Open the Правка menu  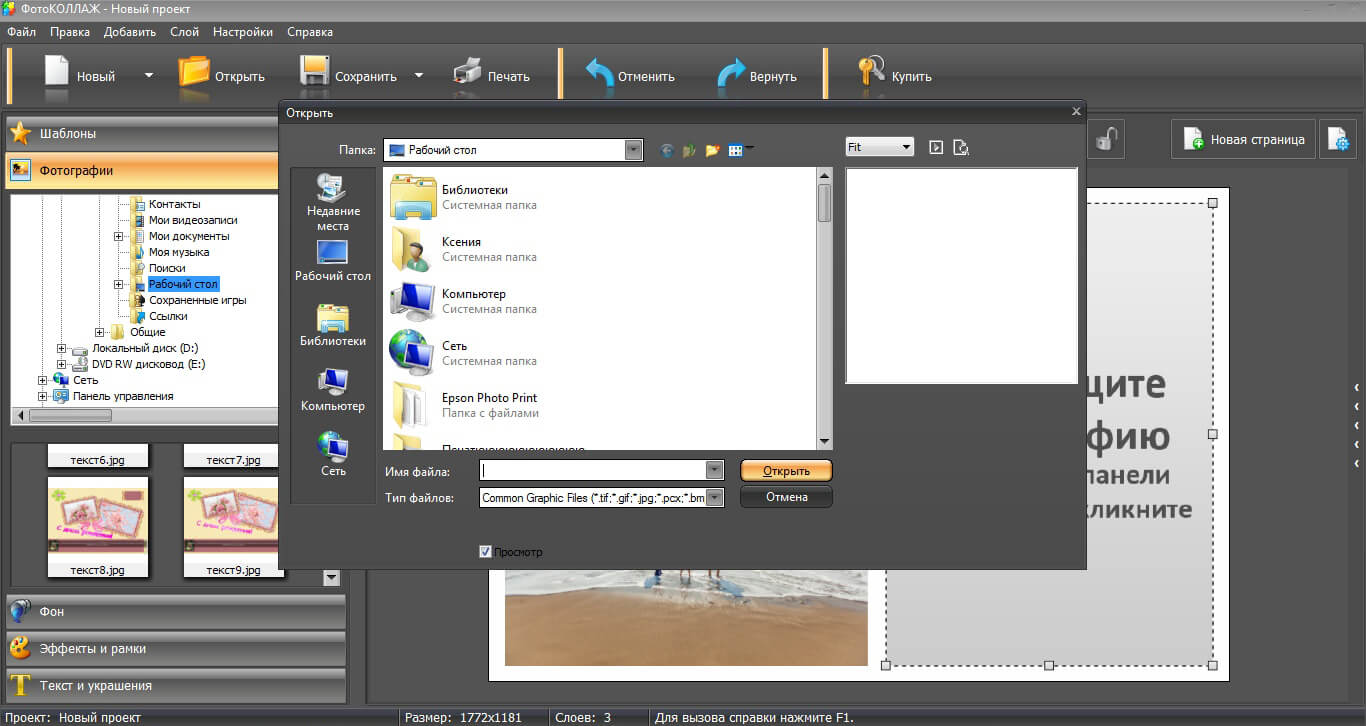coord(70,32)
